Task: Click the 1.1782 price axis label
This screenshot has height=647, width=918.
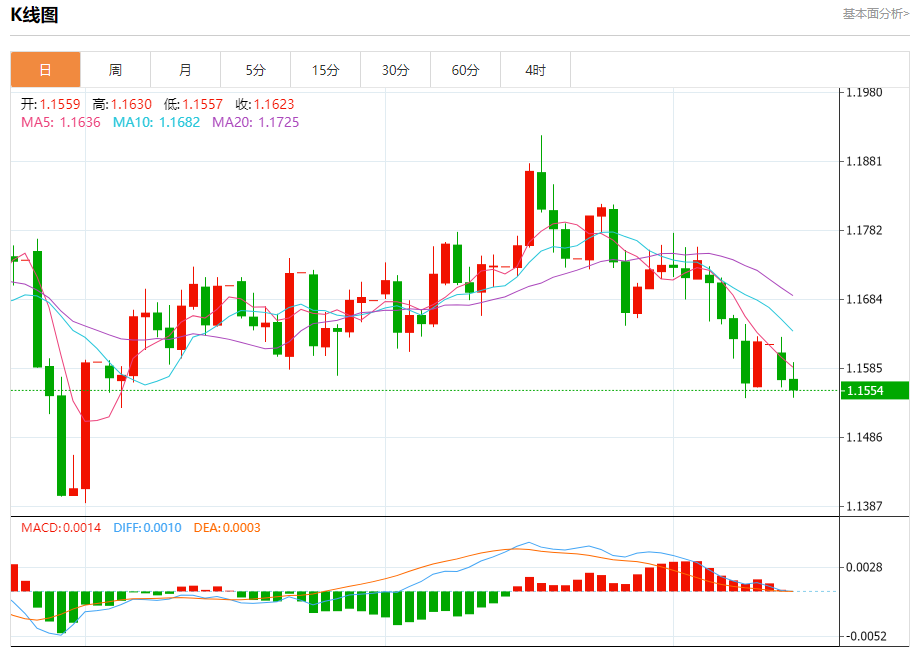Action: coord(864,230)
